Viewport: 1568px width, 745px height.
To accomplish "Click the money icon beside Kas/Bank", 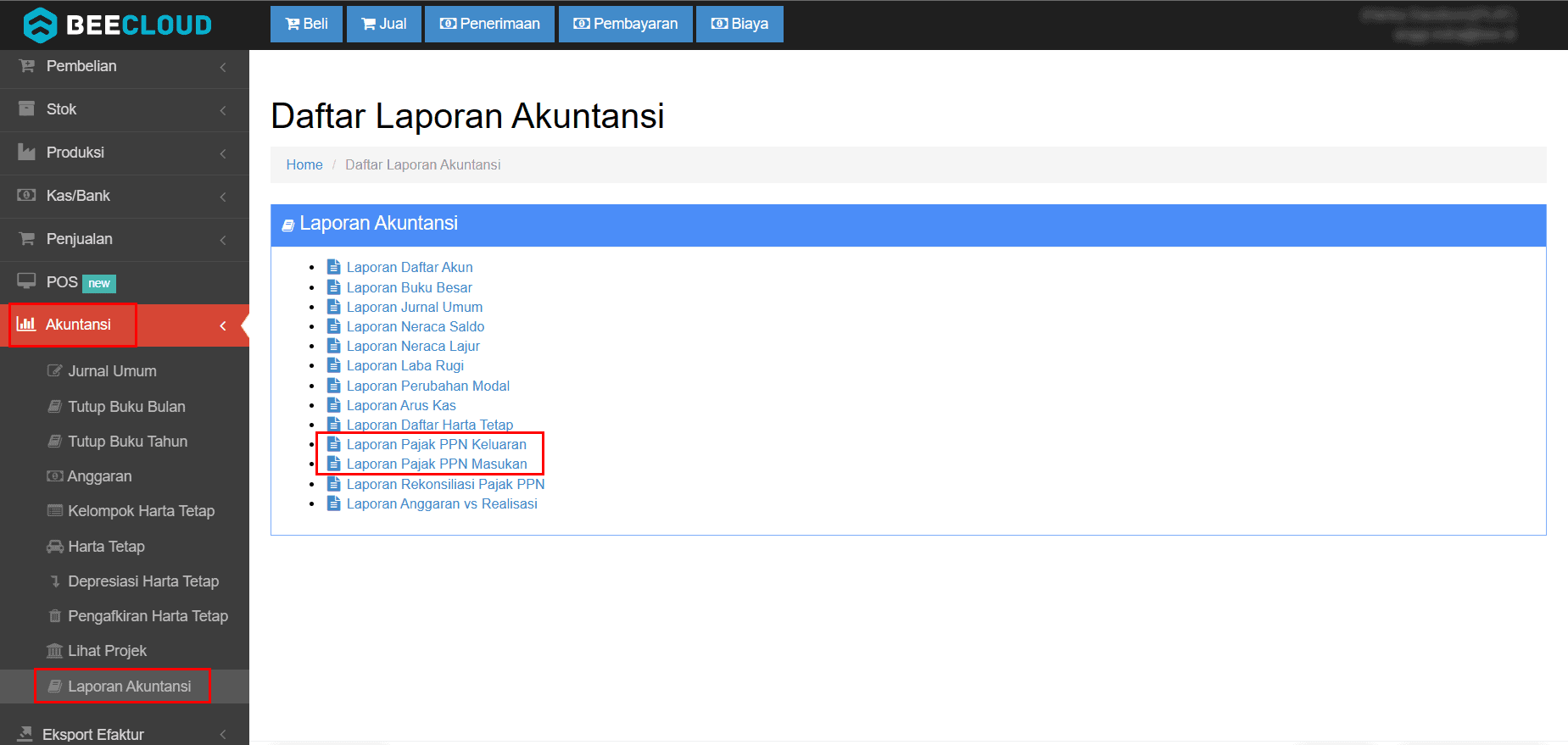I will [x=27, y=196].
